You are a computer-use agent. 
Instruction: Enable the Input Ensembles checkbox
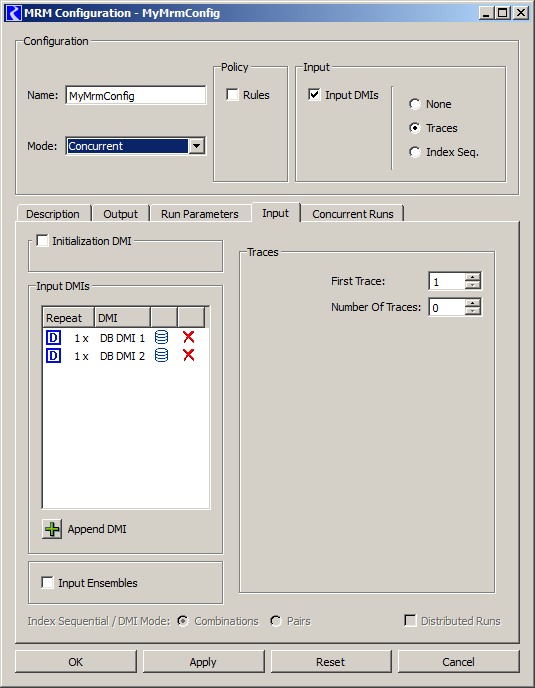pyautogui.click(x=47, y=582)
